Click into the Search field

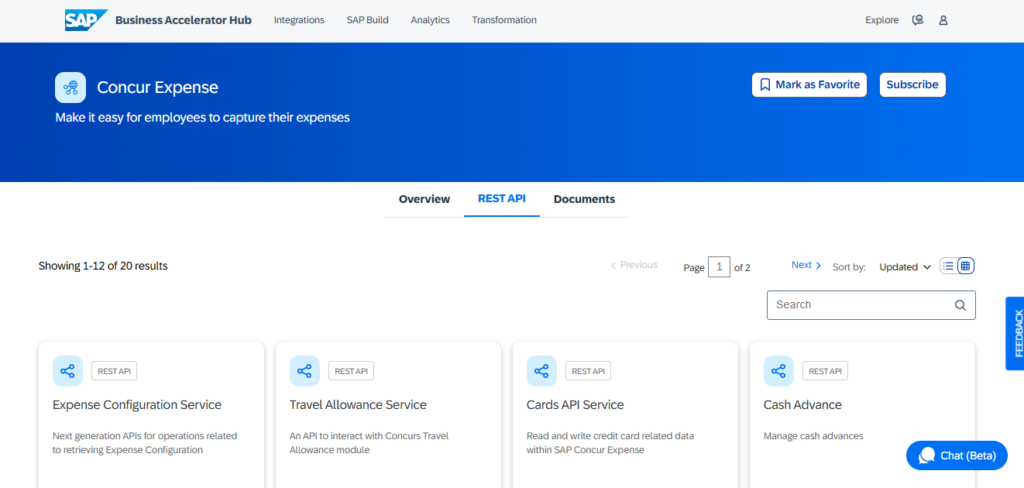pyautogui.click(x=871, y=305)
